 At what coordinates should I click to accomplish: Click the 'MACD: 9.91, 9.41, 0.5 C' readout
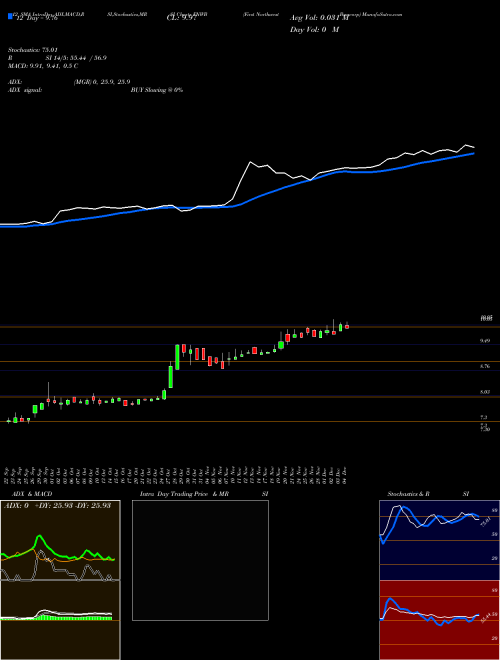tap(43, 66)
